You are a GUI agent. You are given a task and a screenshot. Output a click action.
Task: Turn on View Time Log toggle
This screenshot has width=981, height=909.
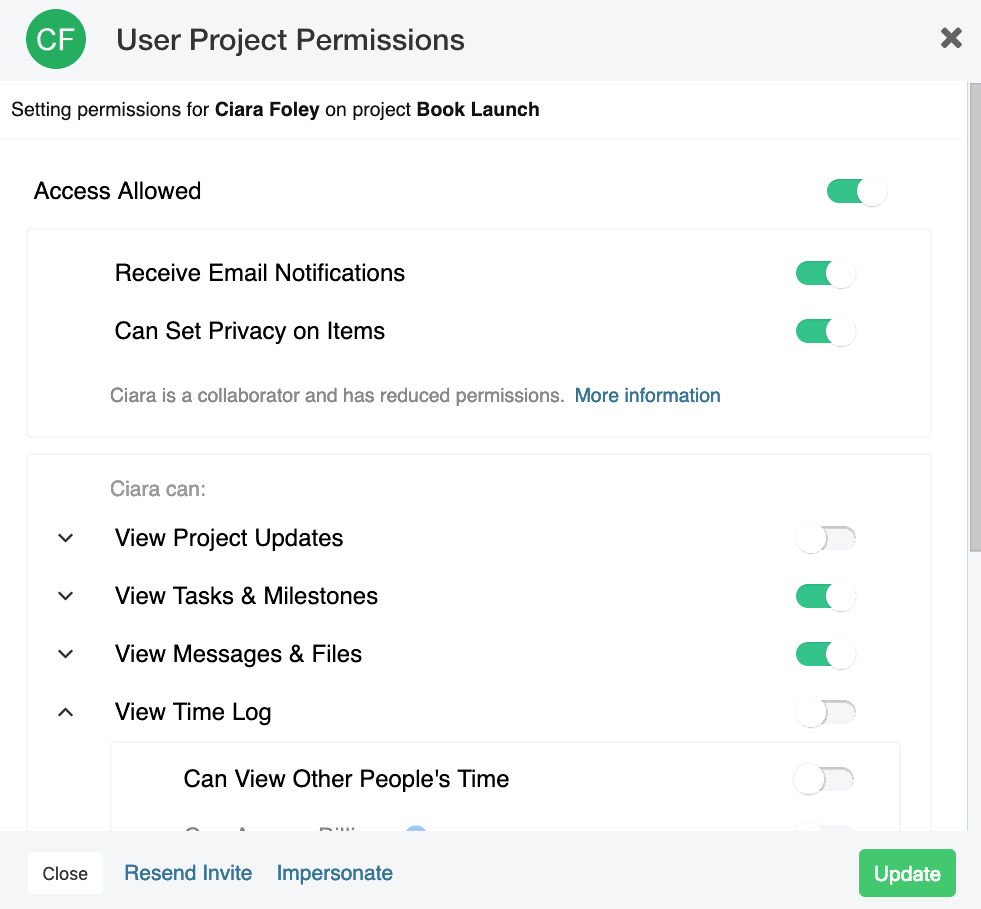(x=825, y=713)
